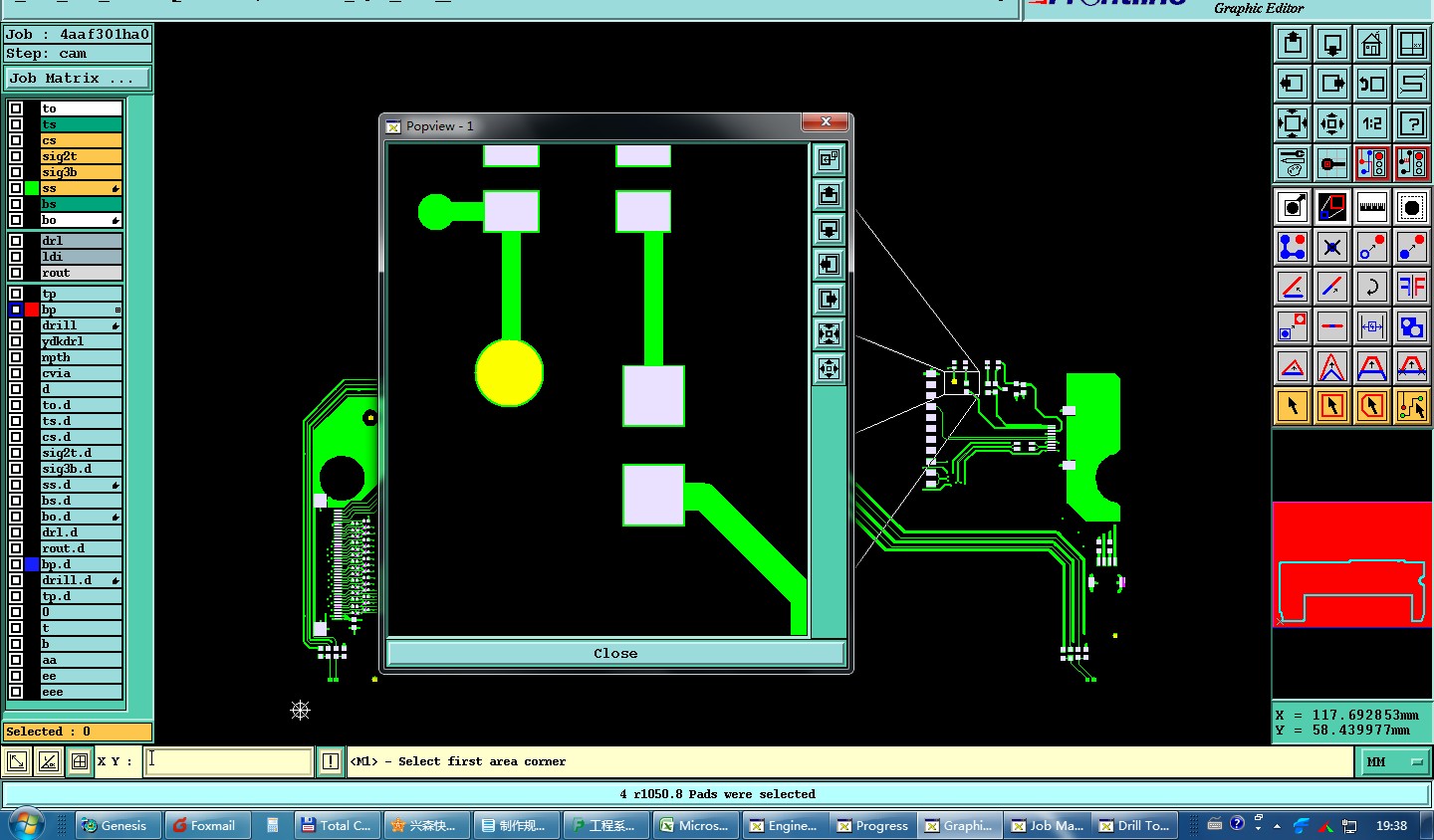
Task: Toggle the checkbox for layer bp.d
Action: point(16,564)
